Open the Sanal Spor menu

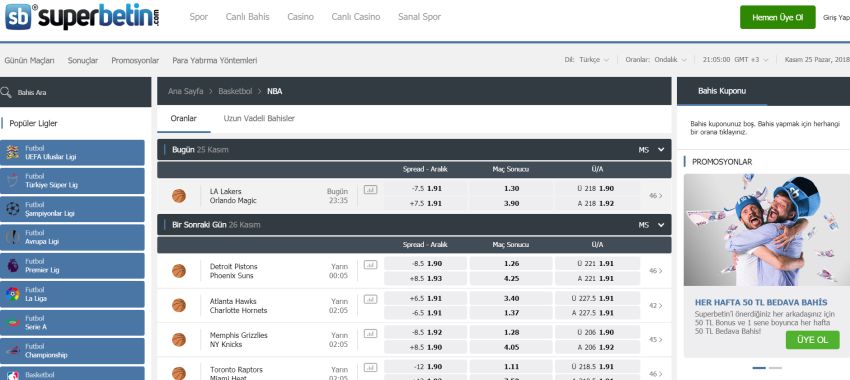(x=420, y=17)
